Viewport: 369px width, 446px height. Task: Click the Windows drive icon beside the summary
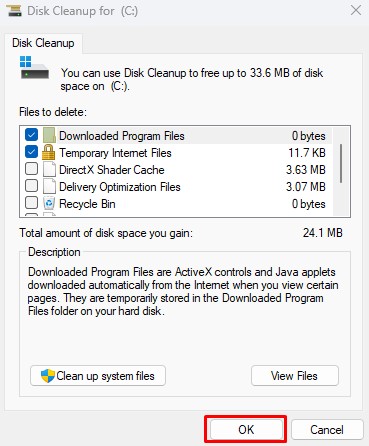(x=34, y=68)
